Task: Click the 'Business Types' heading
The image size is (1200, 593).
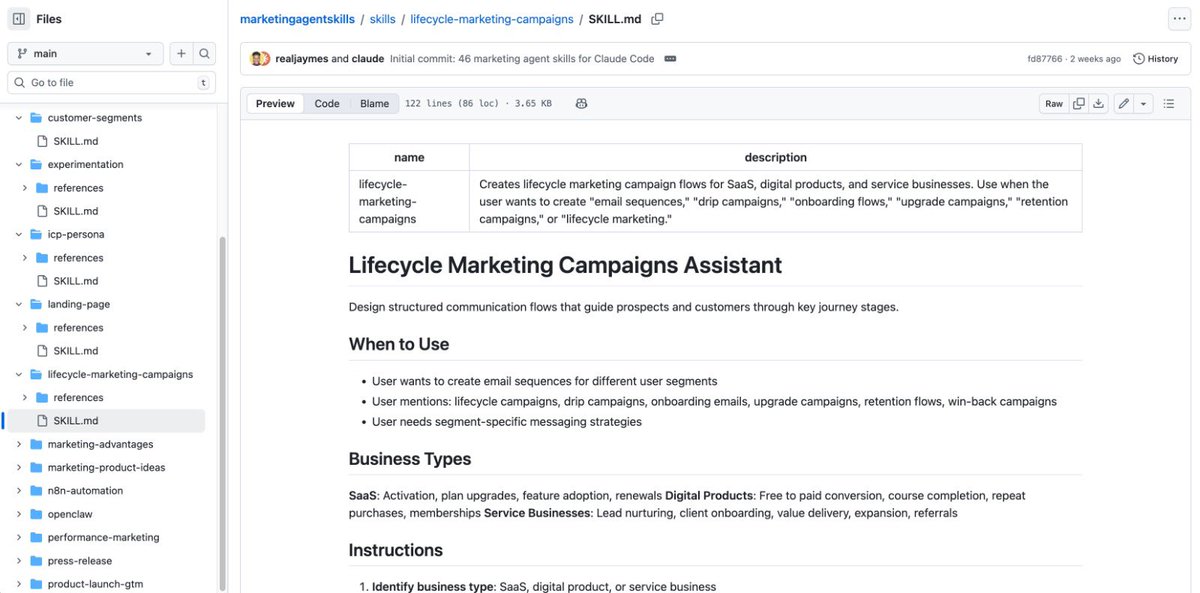Action: click(x=410, y=459)
